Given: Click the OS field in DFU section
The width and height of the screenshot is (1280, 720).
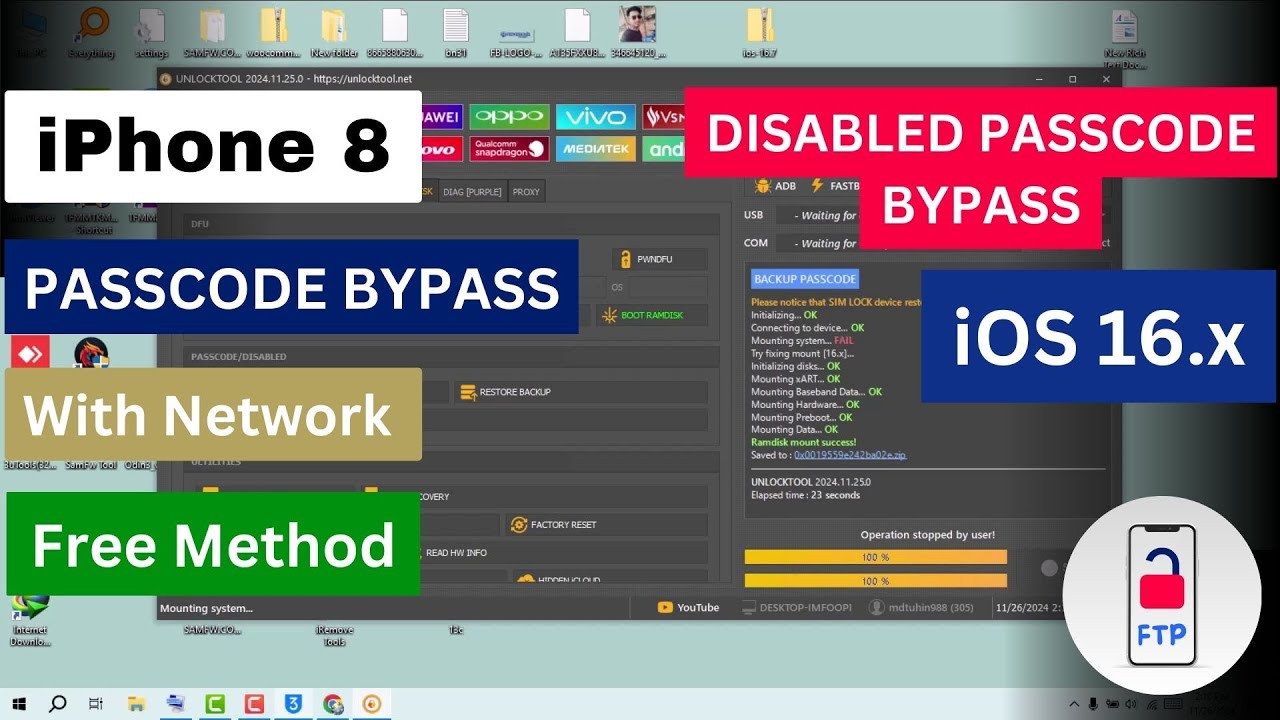Looking at the screenshot, I should tap(668, 287).
